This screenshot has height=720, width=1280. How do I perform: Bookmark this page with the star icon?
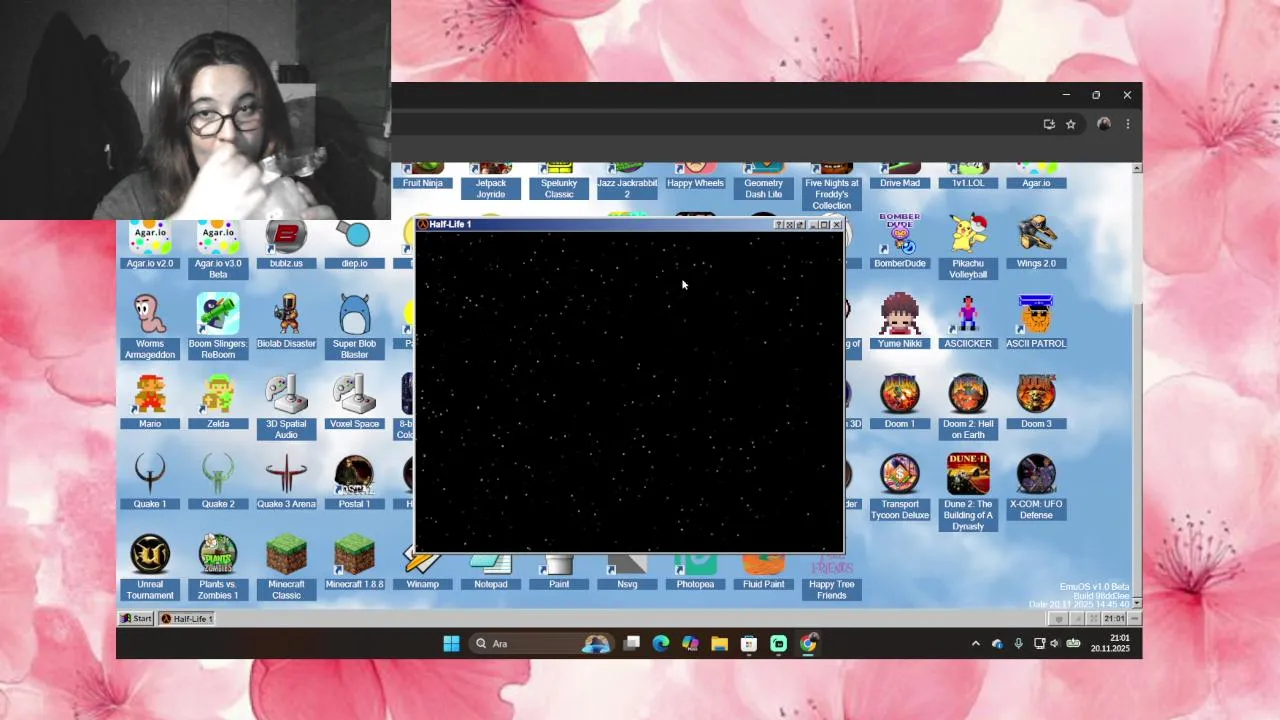tap(1070, 124)
